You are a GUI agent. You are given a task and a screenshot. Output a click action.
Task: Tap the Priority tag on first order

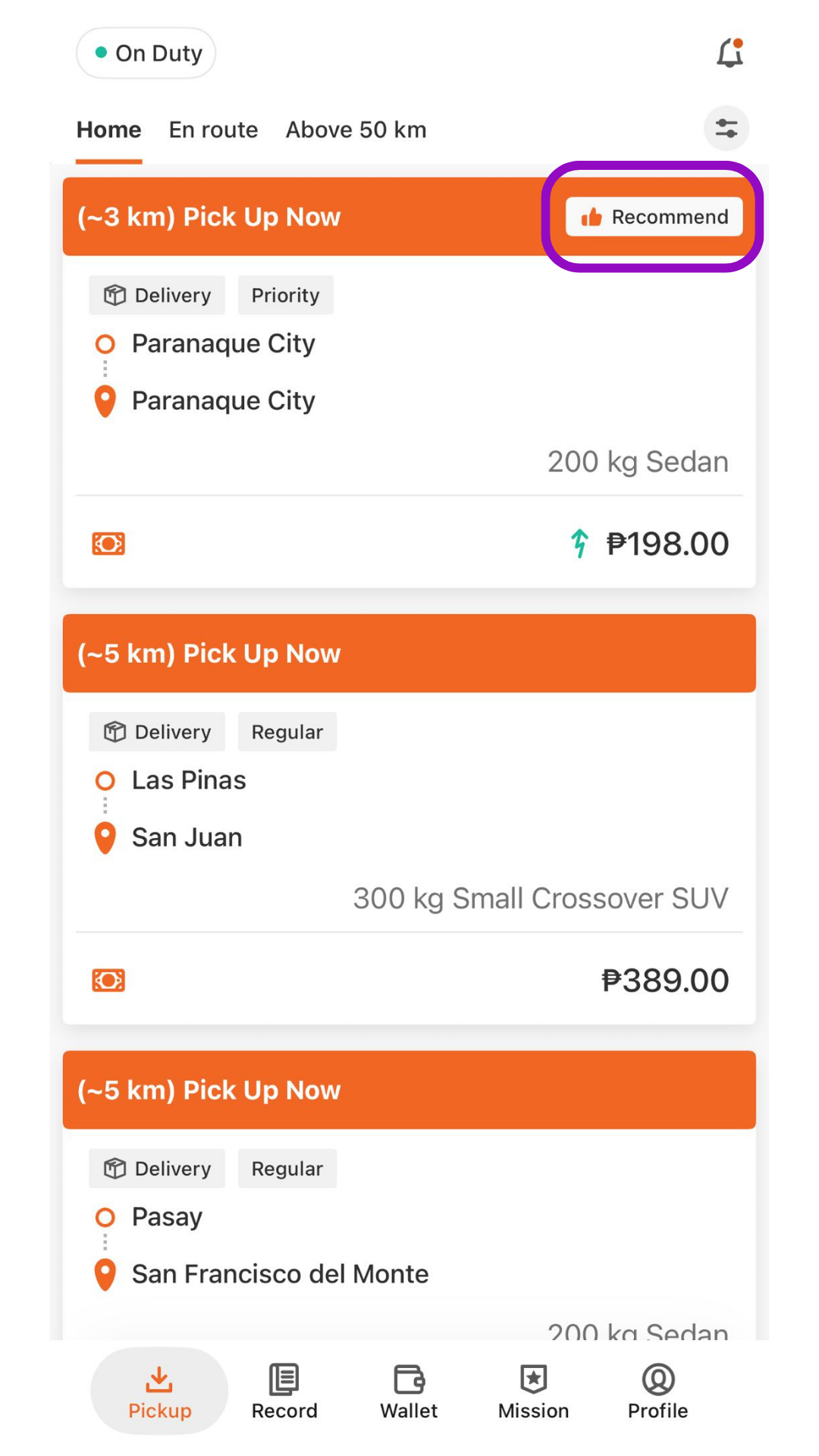(286, 295)
